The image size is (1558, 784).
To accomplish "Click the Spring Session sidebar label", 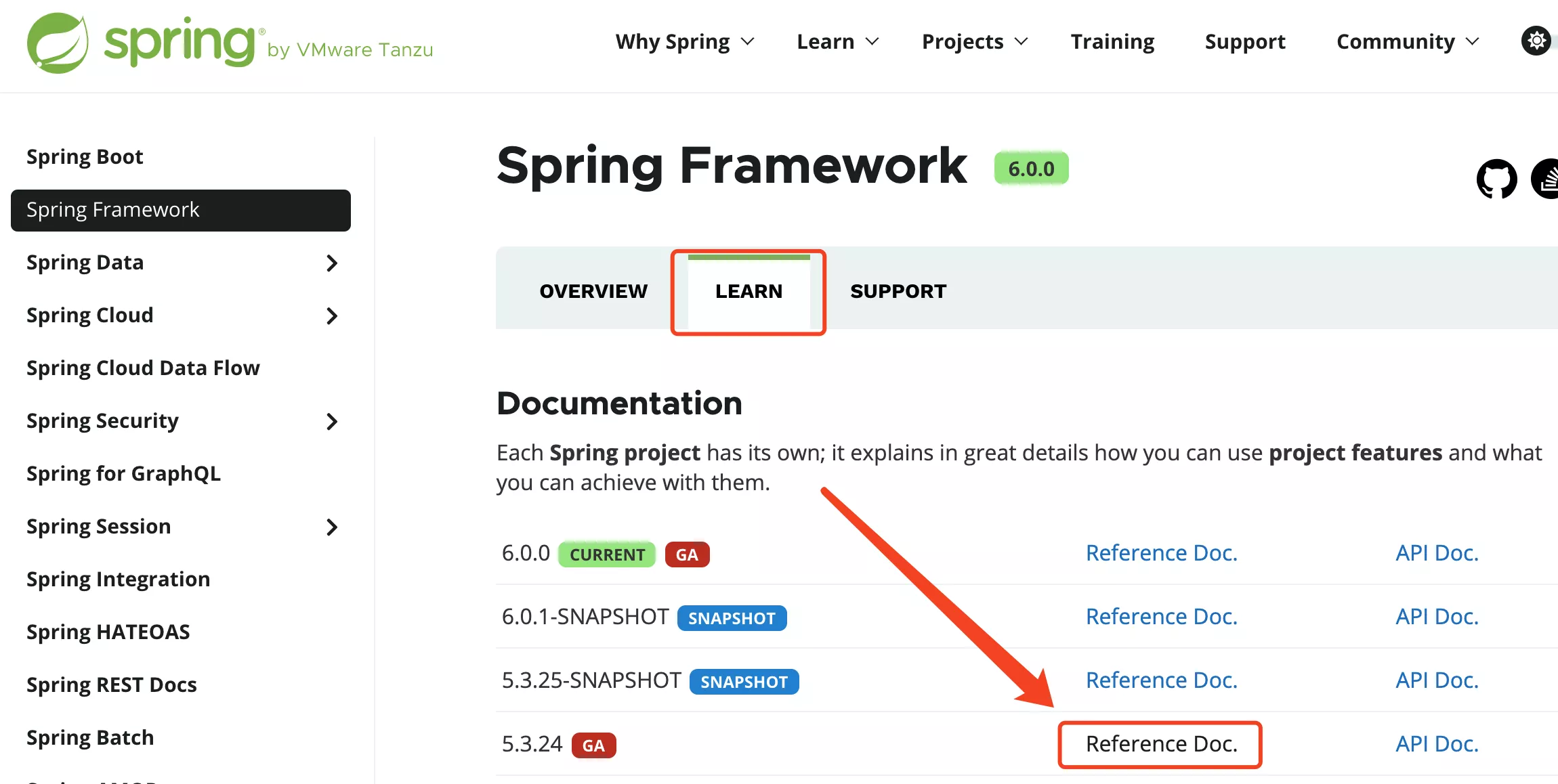I will coord(98,527).
